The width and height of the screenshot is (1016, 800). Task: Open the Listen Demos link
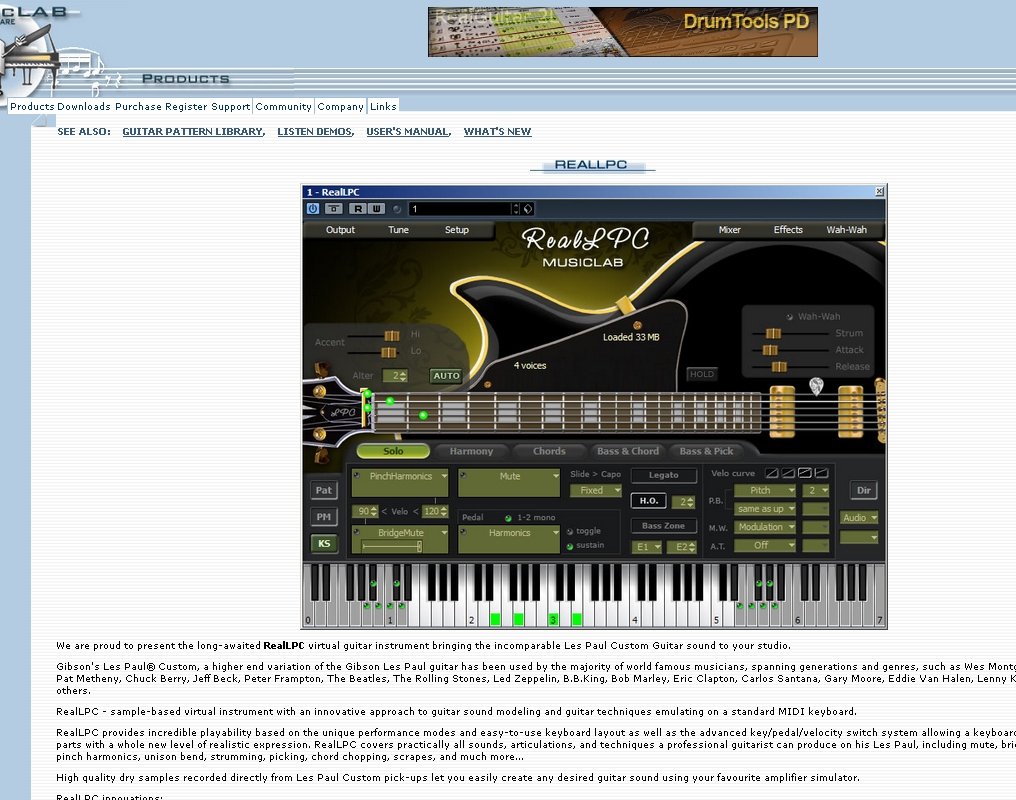point(315,131)
